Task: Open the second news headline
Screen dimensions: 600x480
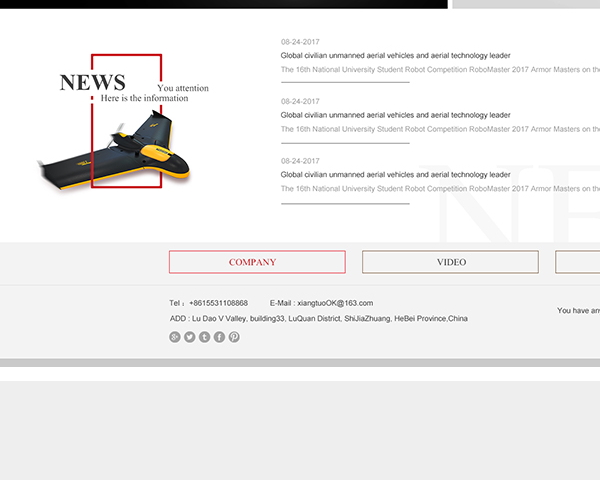Action: click(395, 115)
